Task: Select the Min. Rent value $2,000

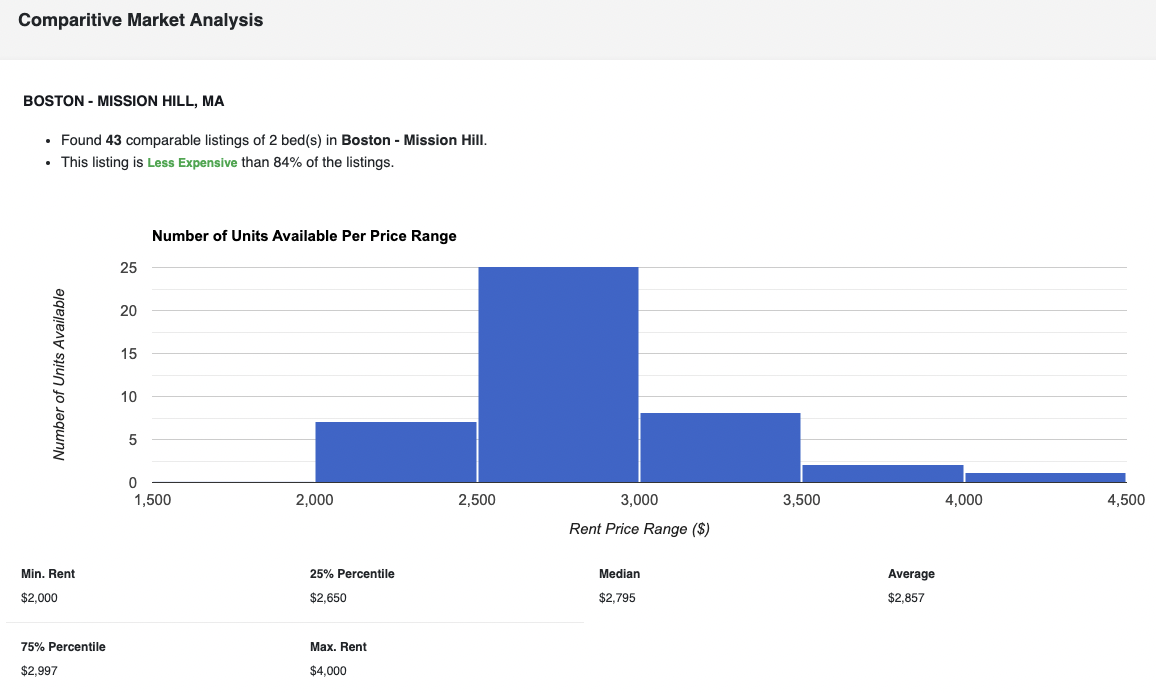Action: pyautogui.click(x=39, y=598)
